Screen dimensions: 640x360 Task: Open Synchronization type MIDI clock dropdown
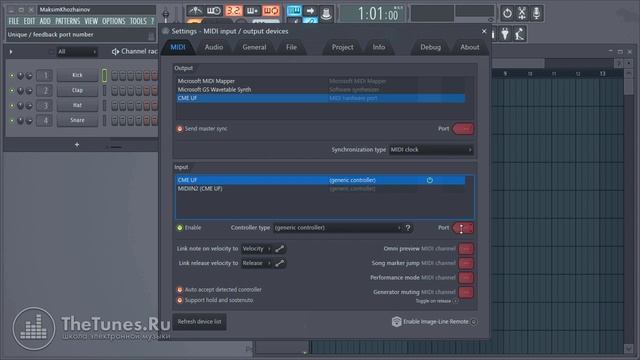coord(431,150)
